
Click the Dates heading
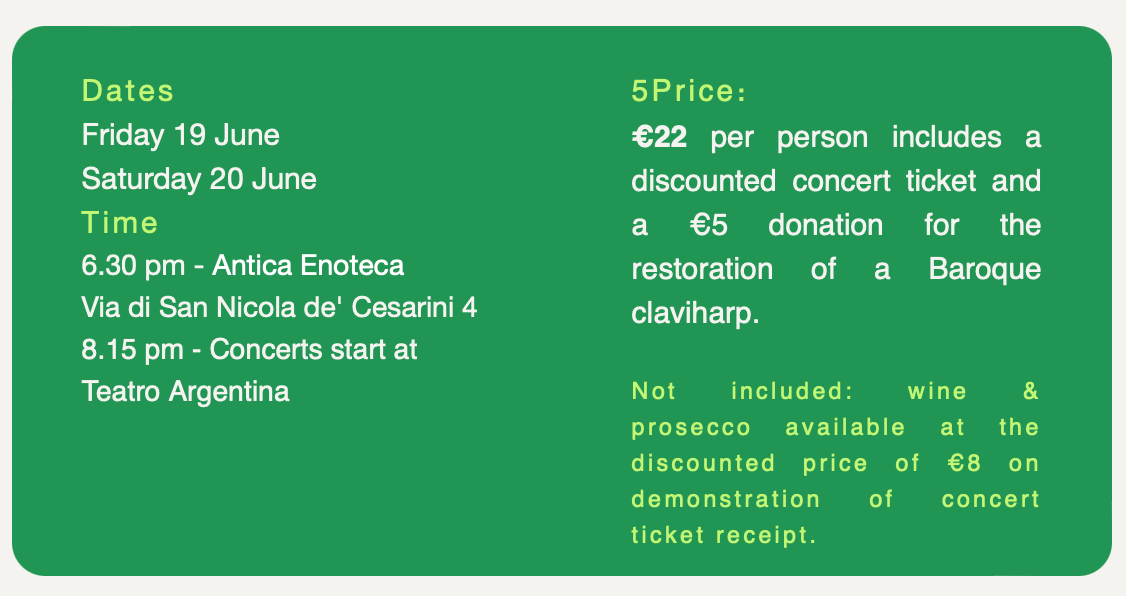128,91
